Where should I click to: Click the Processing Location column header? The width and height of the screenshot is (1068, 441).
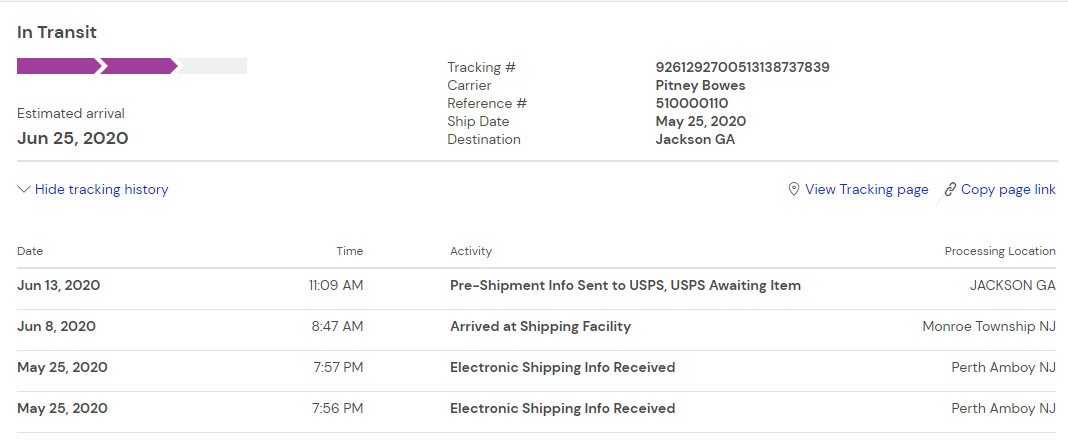click(999, 251)
